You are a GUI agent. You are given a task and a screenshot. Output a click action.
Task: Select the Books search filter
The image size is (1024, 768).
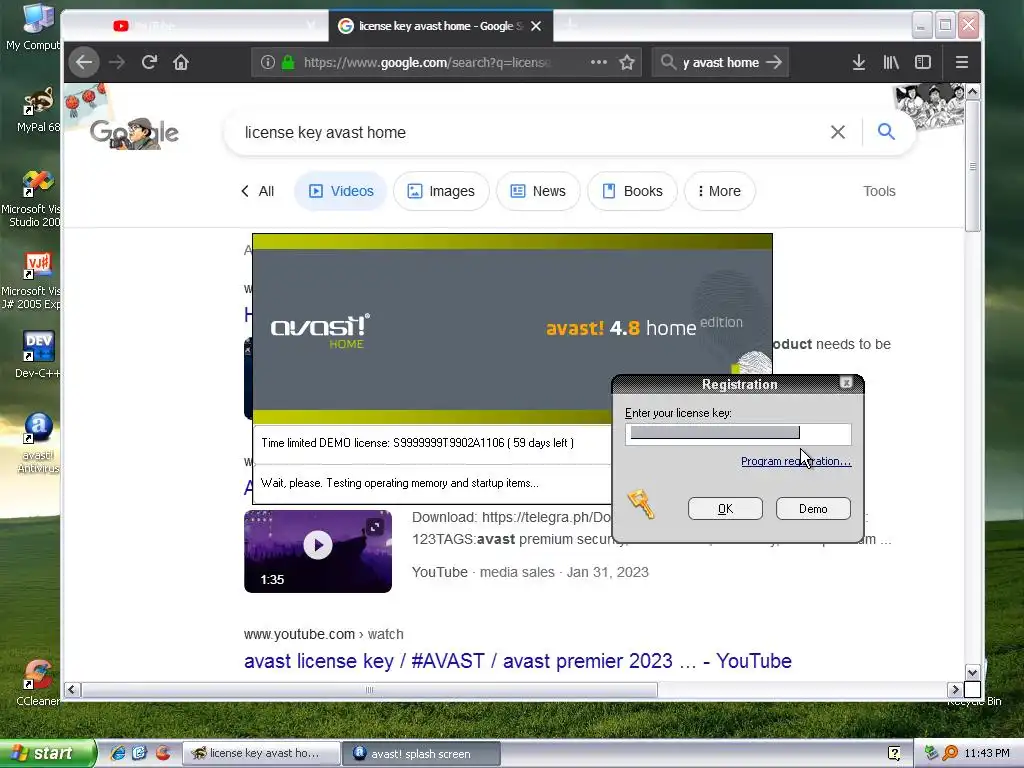point(632,191)
